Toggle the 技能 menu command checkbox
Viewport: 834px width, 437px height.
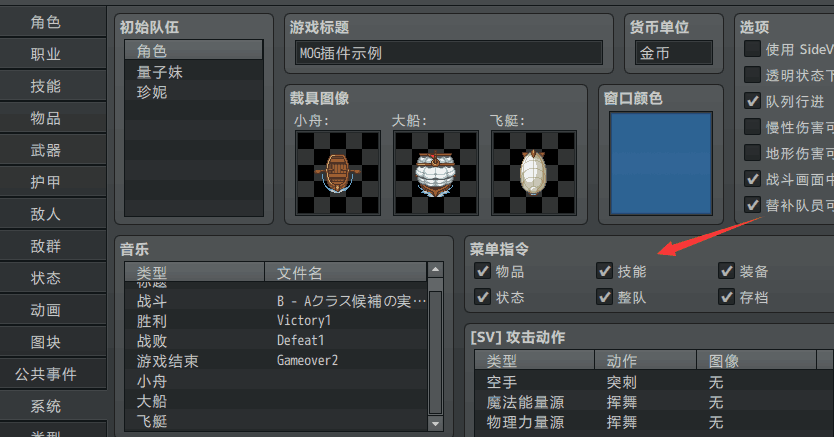tap(605, 271)
